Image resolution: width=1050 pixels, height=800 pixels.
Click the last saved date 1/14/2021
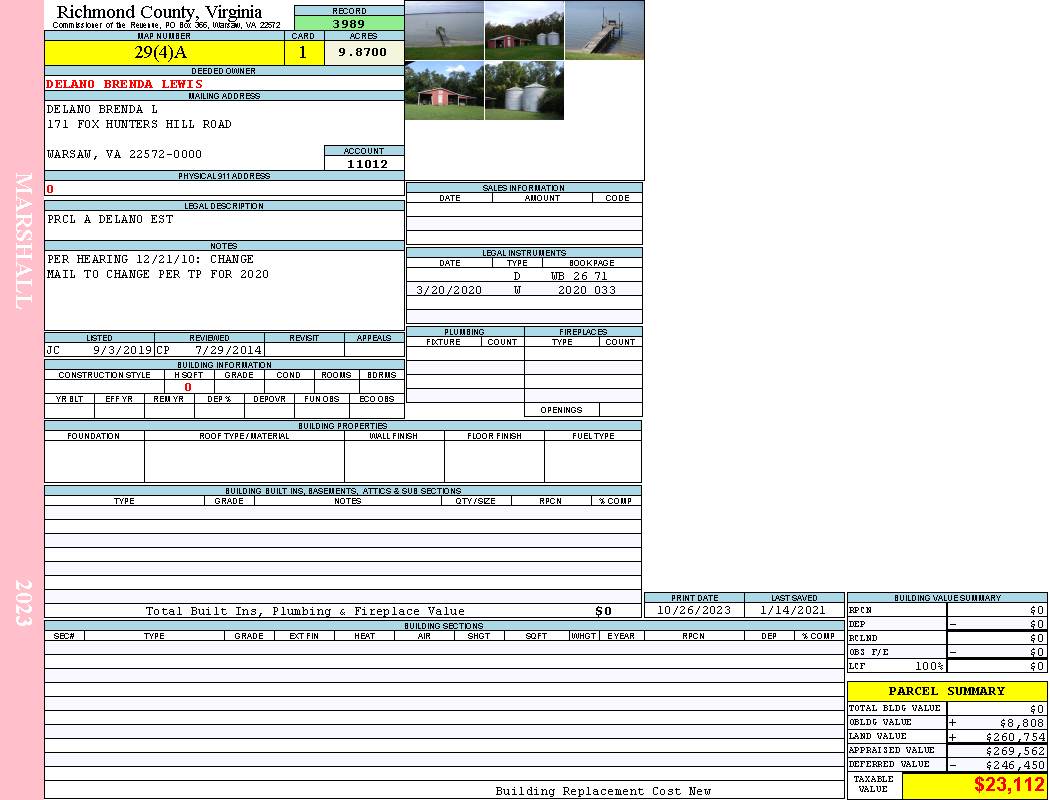(x=793, y=610)
